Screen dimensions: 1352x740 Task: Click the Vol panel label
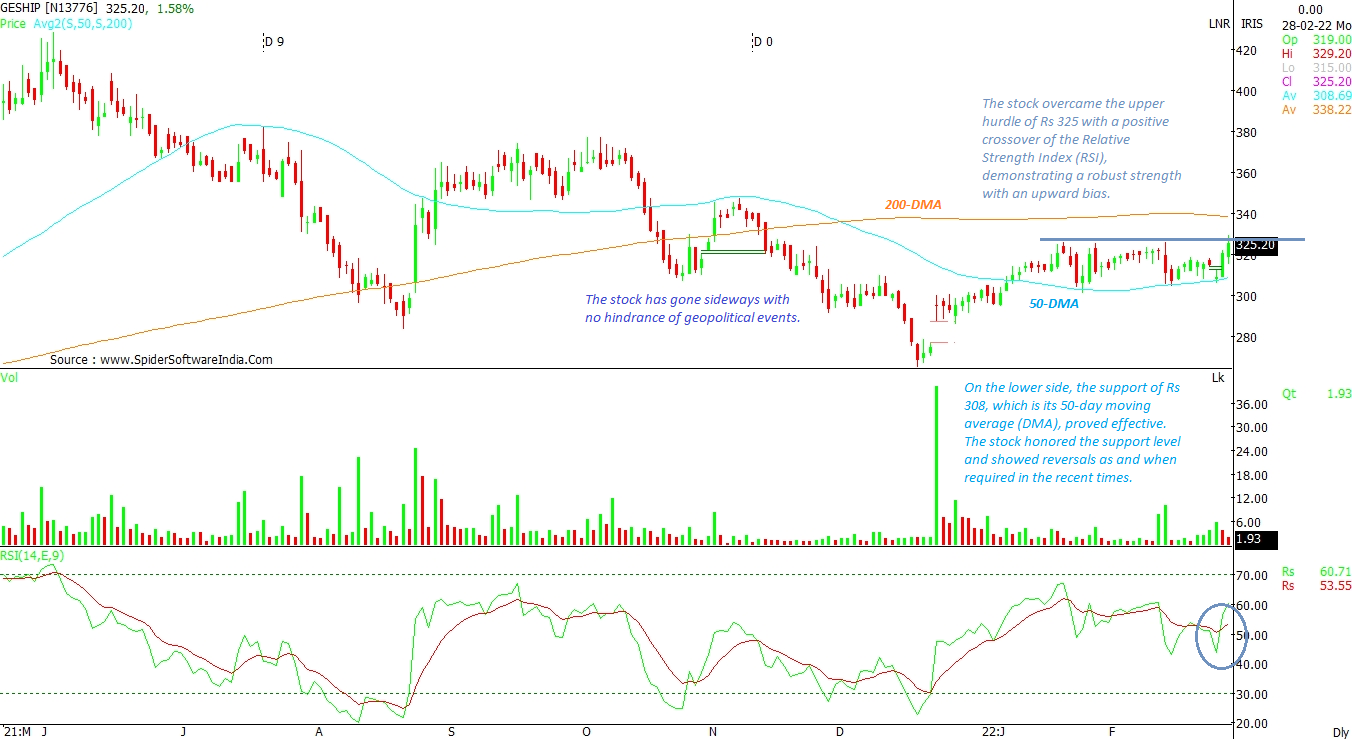point(9,377)
